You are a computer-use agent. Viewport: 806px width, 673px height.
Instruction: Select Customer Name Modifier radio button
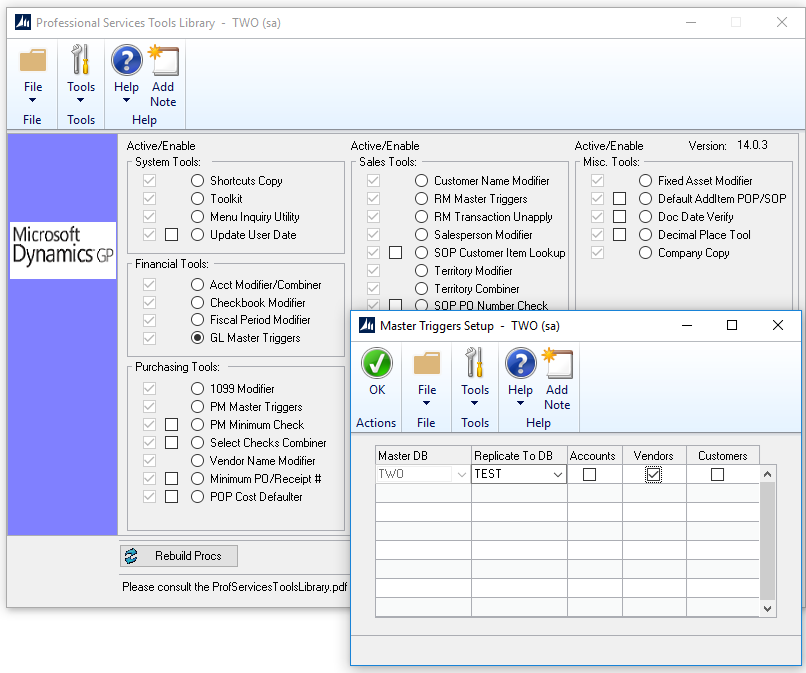[x=422, y=180]
